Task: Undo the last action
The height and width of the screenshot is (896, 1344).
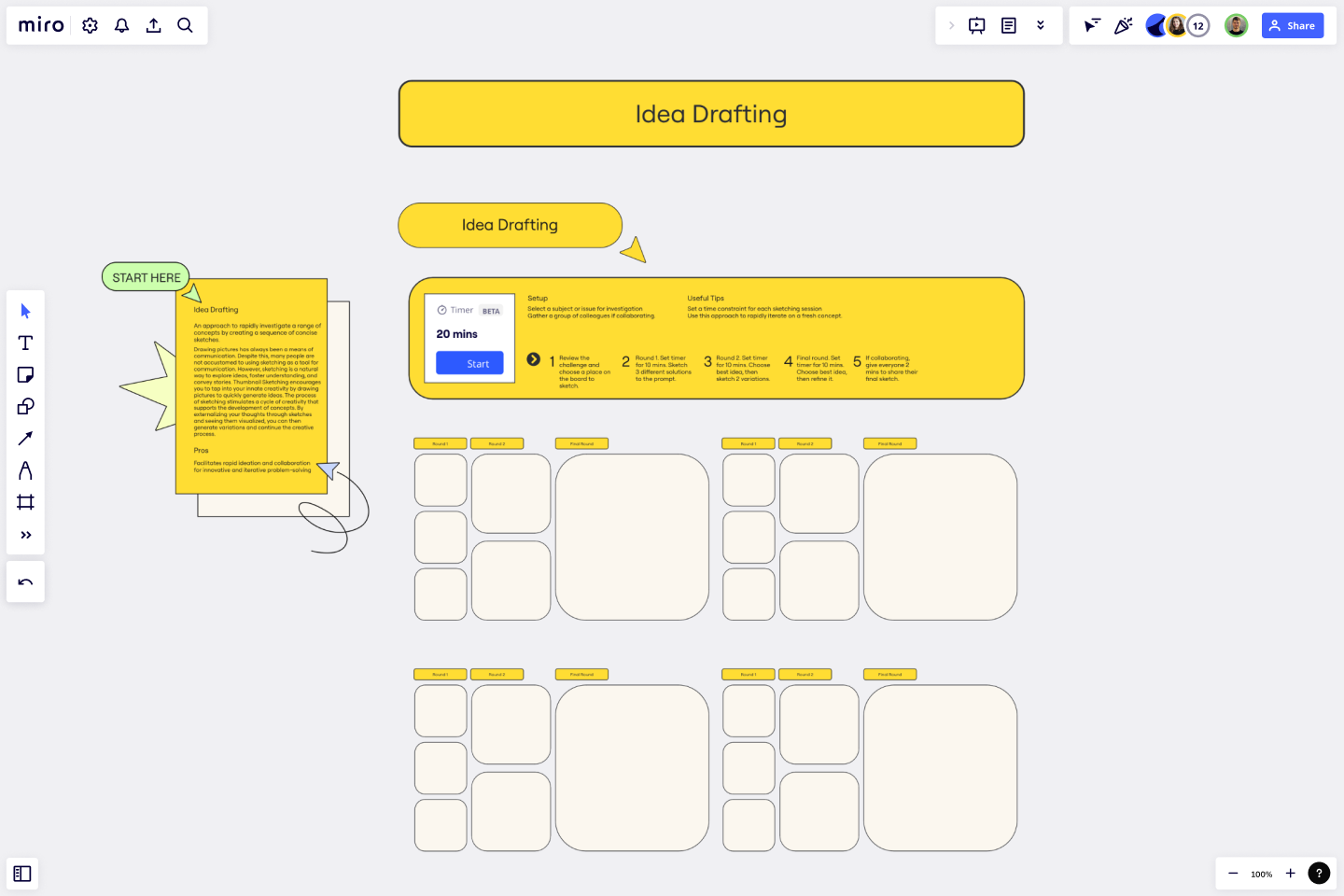Action: [25, 581]
